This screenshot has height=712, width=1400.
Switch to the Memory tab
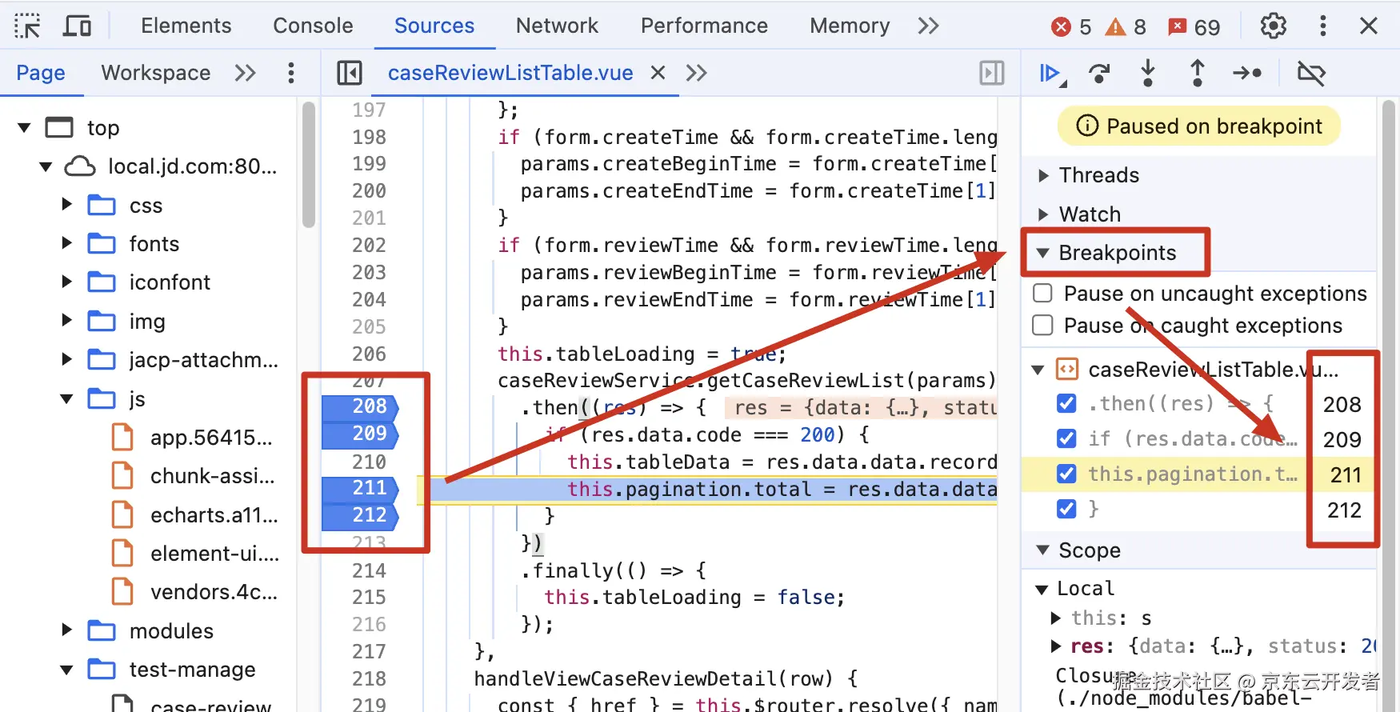(x=850, y=26)
